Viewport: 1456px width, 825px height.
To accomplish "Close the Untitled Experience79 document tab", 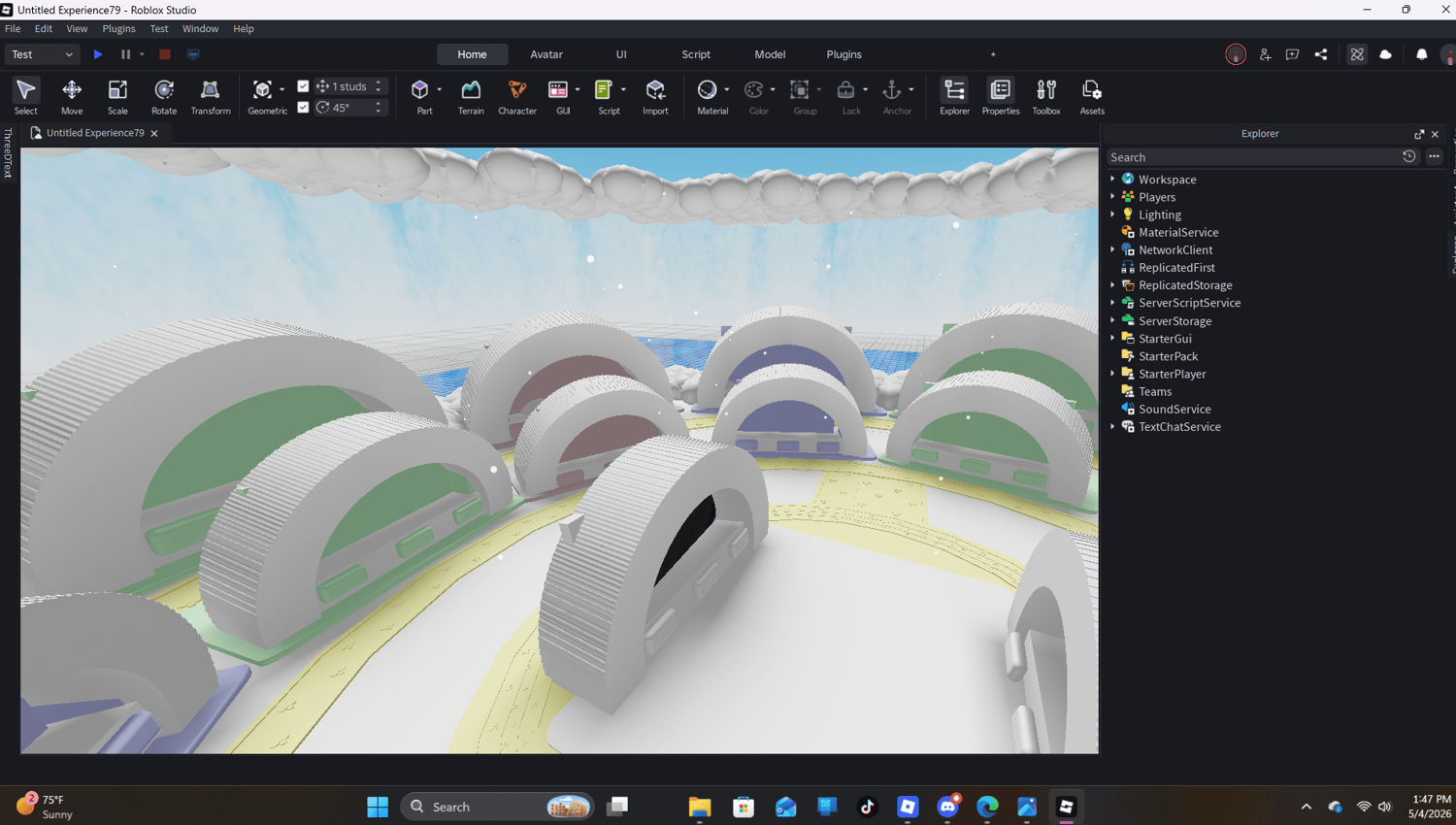I will click(154, 133).
